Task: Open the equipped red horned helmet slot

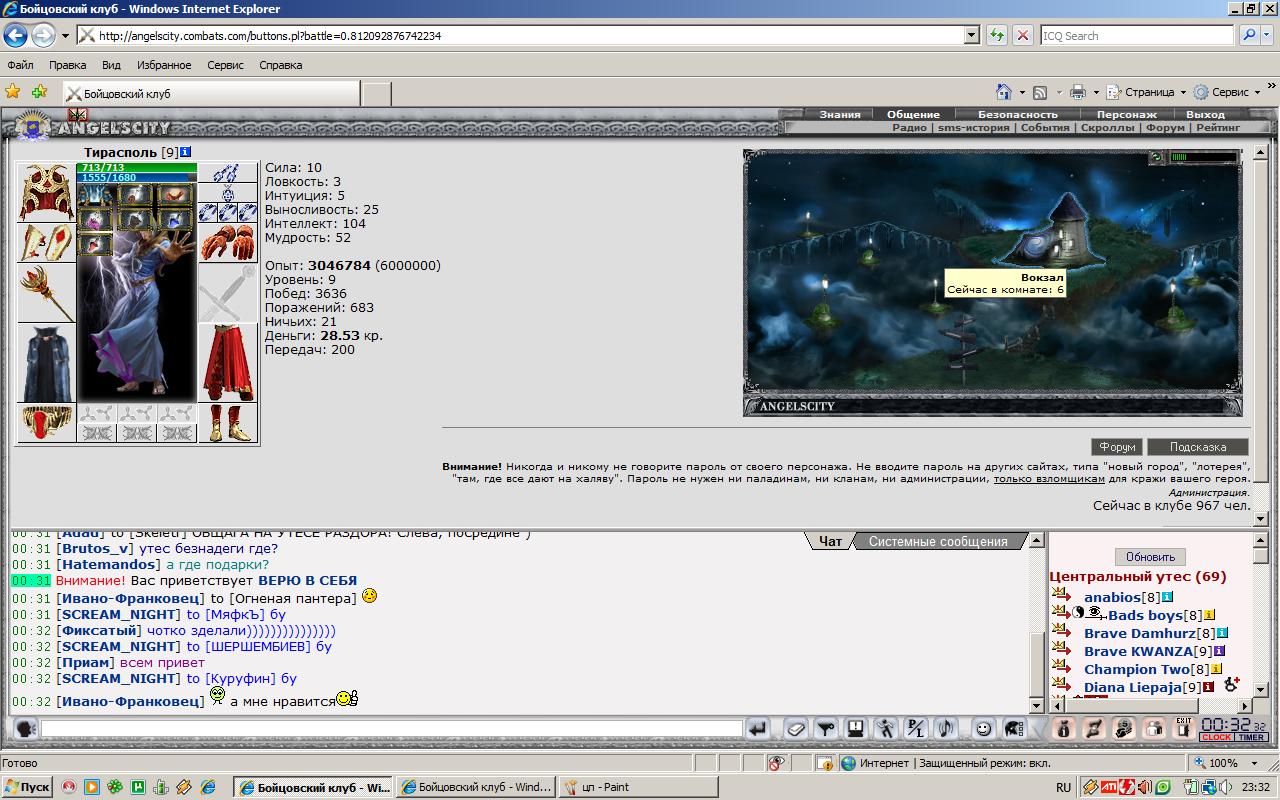Action: coord(46,192)
